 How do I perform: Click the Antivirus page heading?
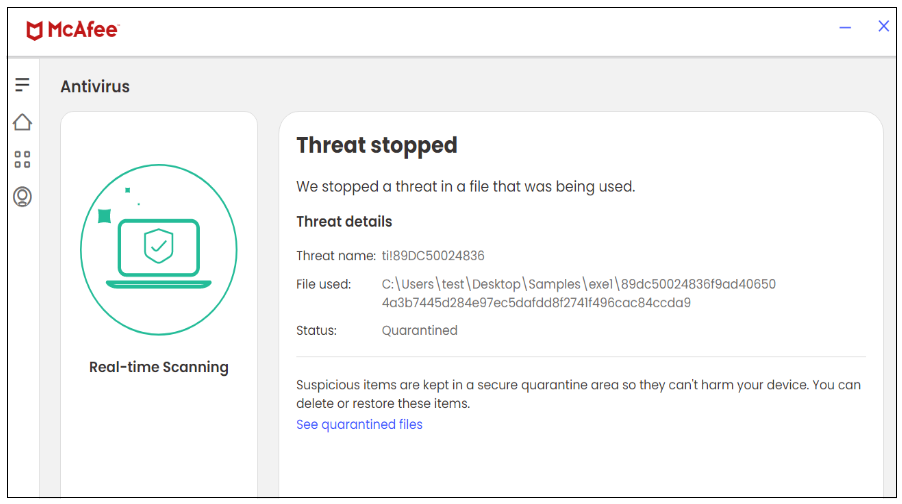tap(95, 86)
